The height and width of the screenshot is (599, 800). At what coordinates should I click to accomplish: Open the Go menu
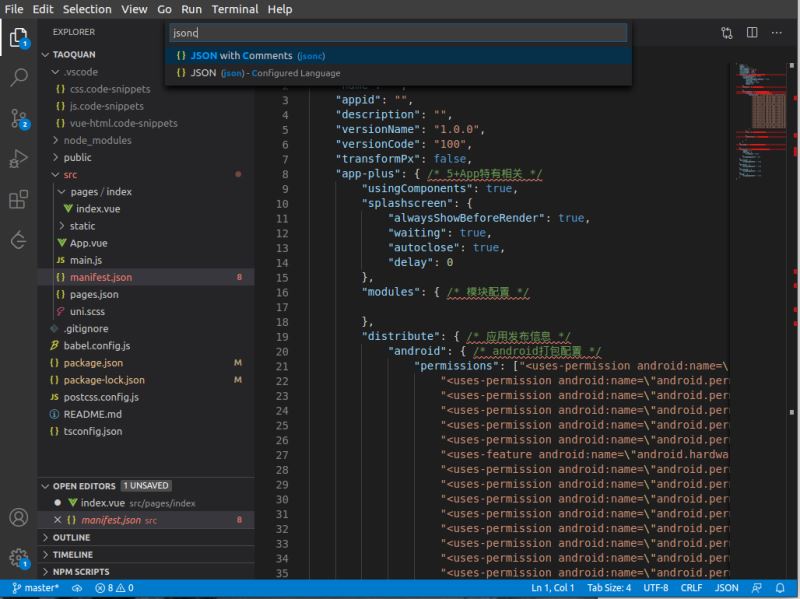click(x=164, y=9)
